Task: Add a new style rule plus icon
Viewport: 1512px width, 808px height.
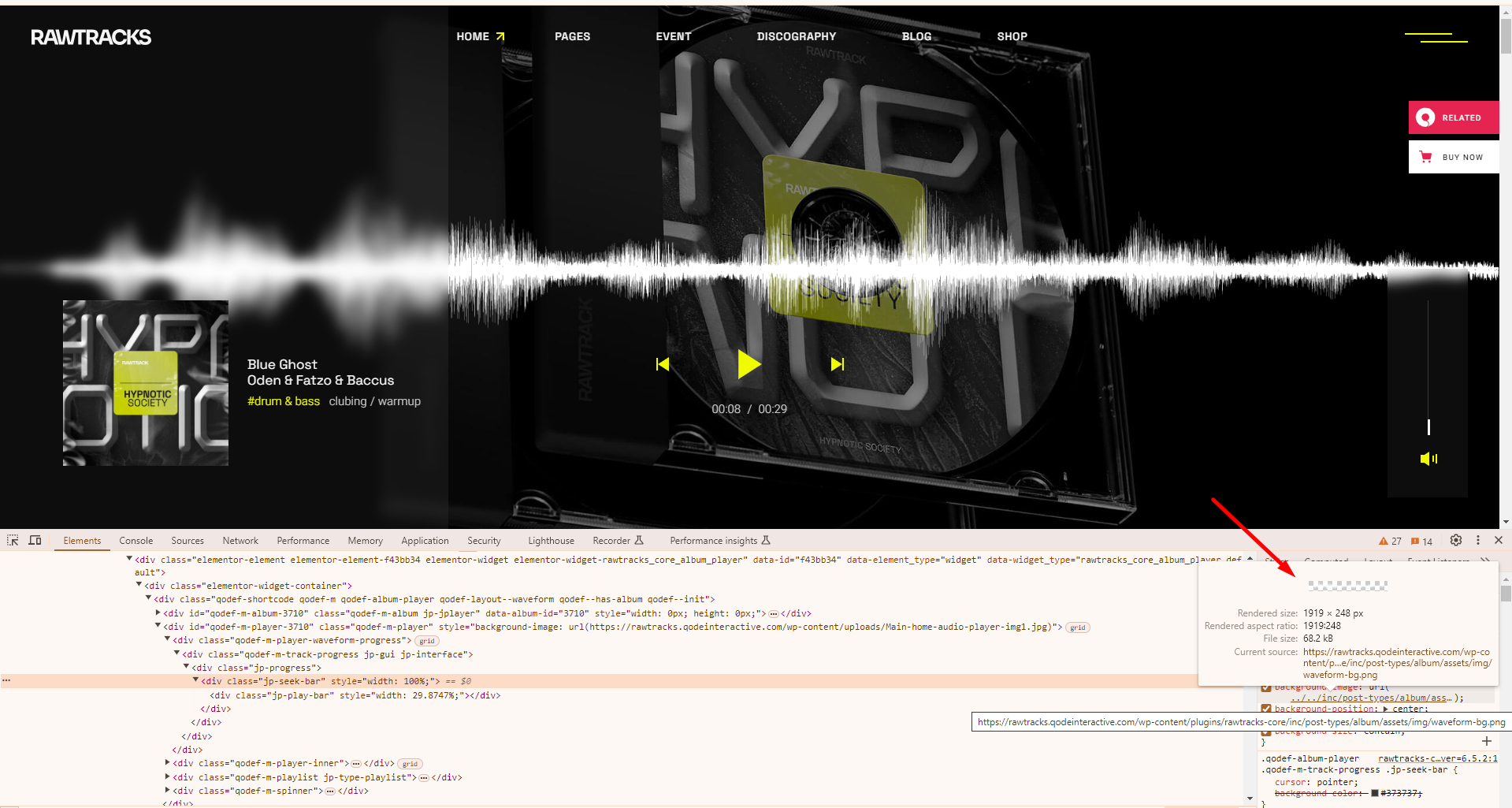Action: (1487, 741)
